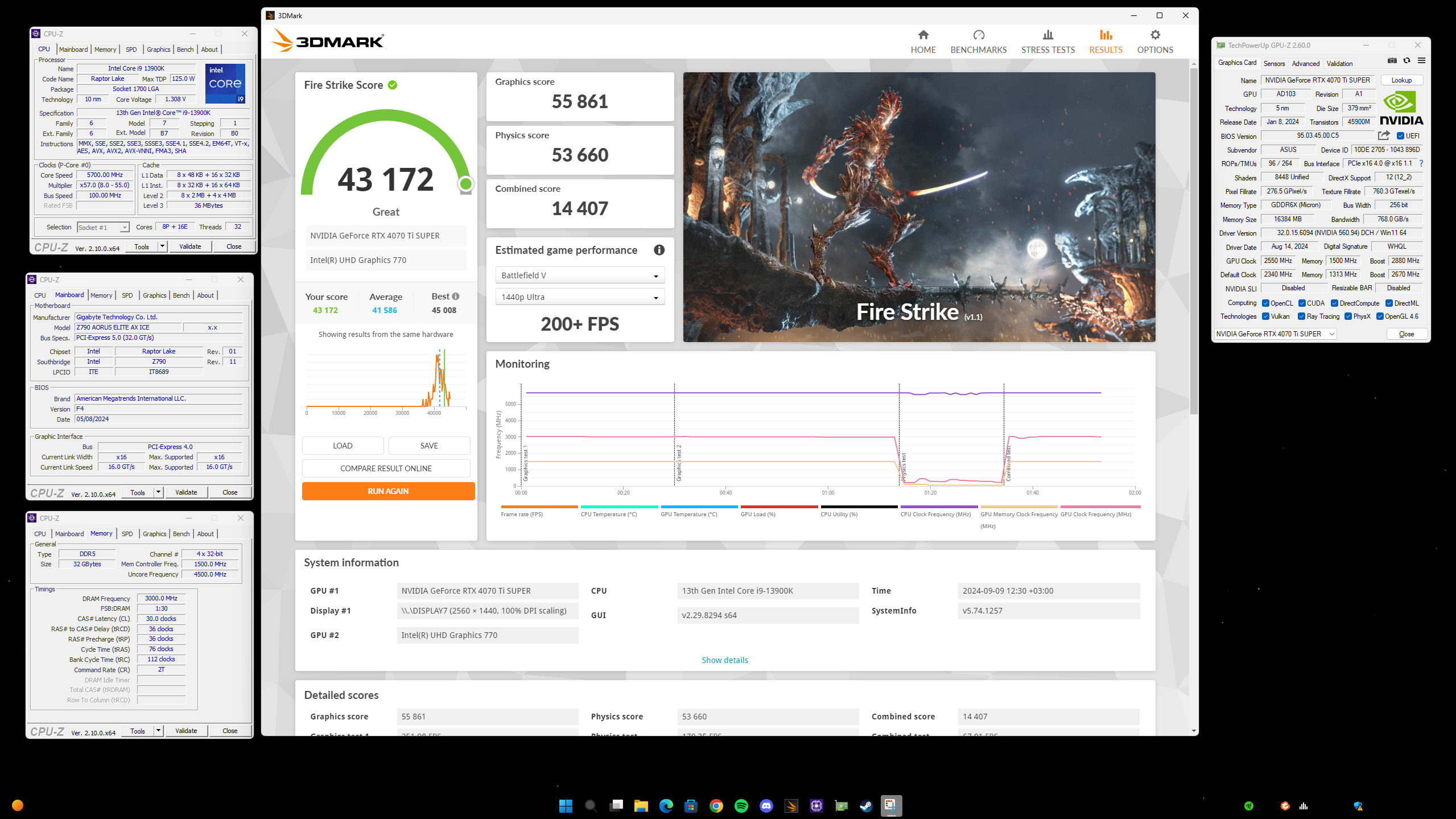
Task: Click the GPU Load red legend swatch
Action: tap(779, 507)
